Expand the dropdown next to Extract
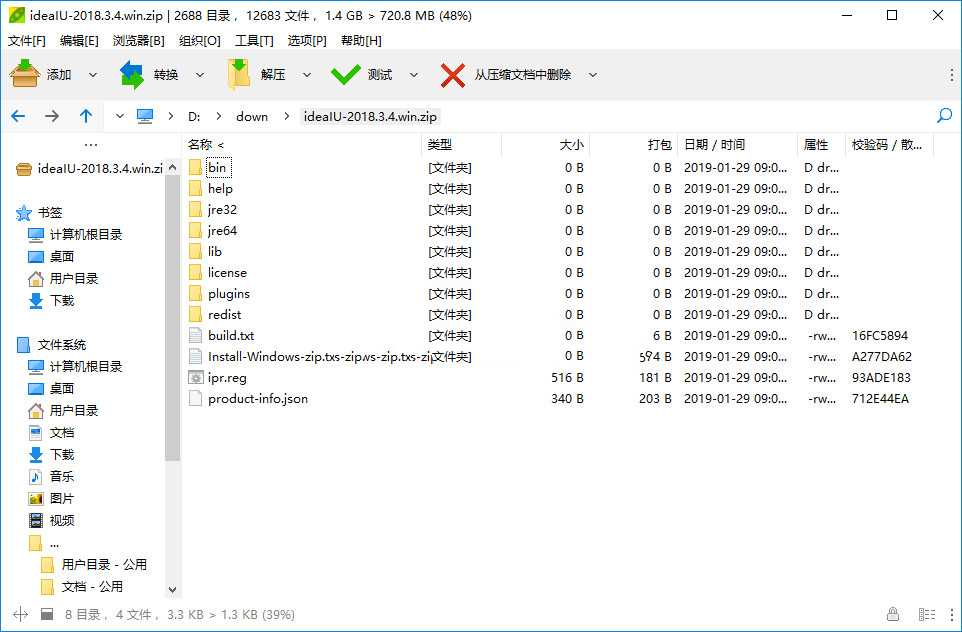Screen dimensions: 962x632 [x=307, y=73]
